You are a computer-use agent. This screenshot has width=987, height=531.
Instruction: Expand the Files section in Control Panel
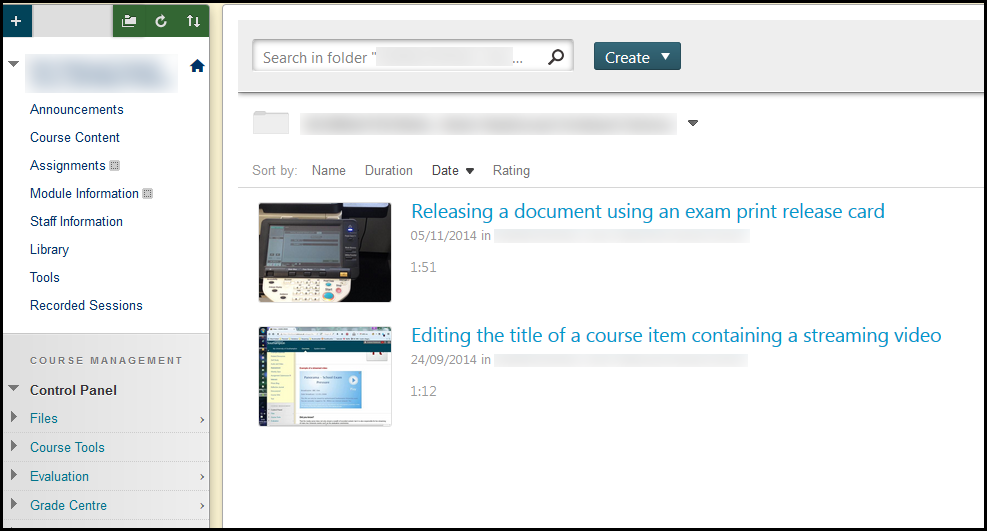(44, 418)
